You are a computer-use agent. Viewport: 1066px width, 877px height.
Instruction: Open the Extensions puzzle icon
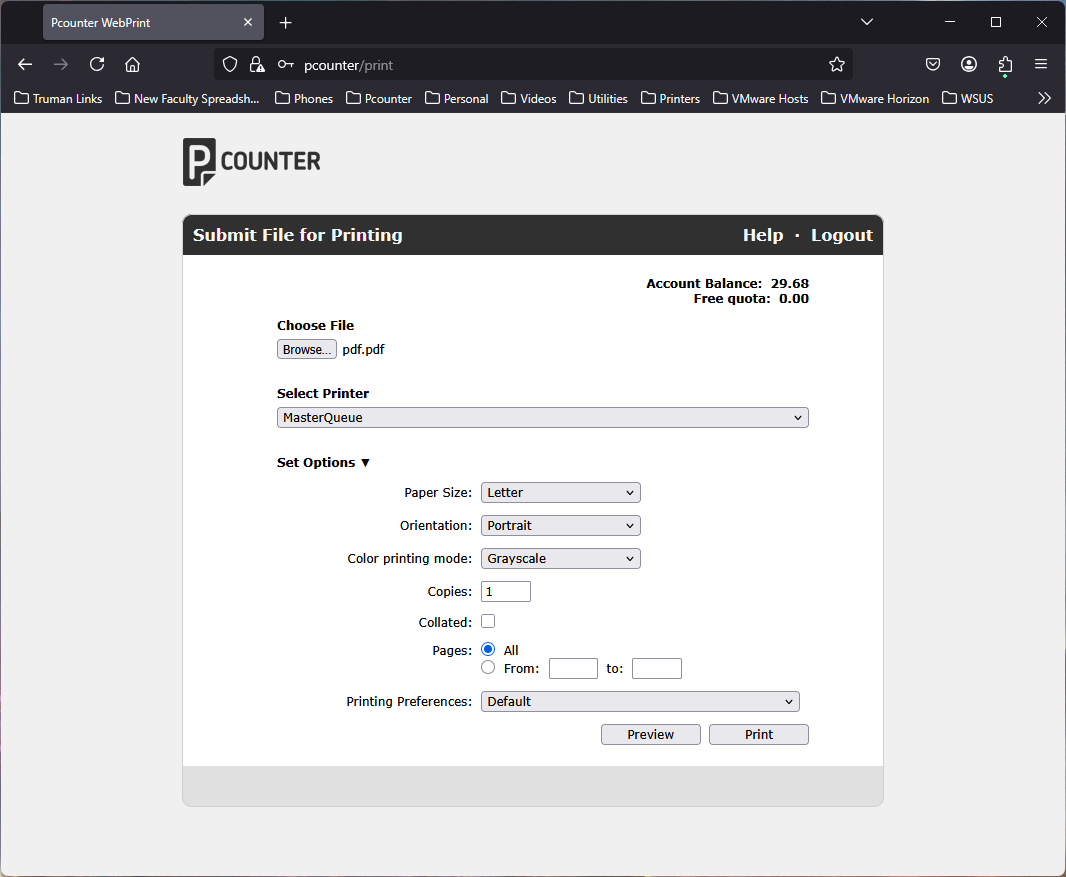click(1005, 65)
